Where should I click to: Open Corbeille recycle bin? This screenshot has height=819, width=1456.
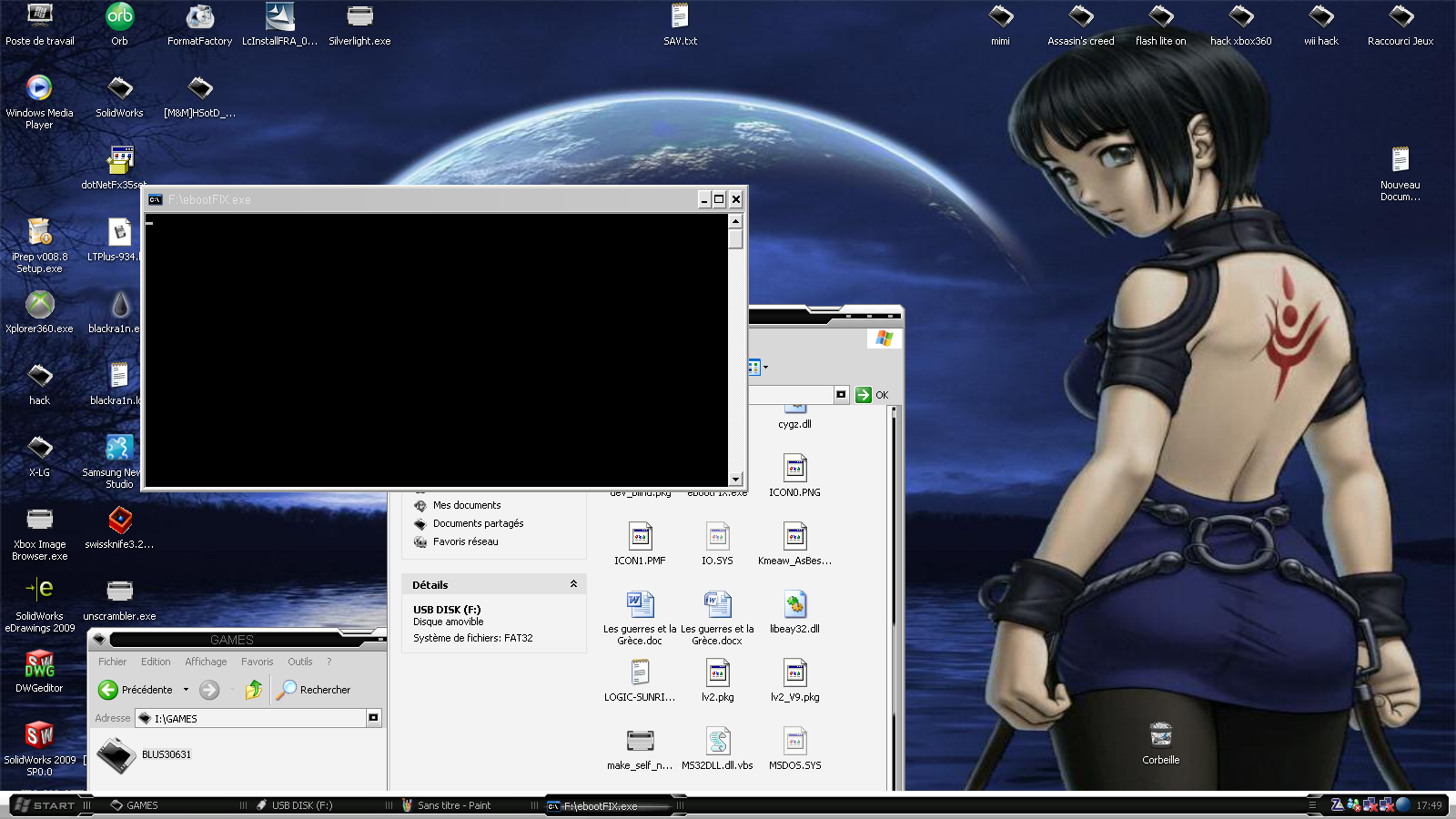coord(1160,743)
